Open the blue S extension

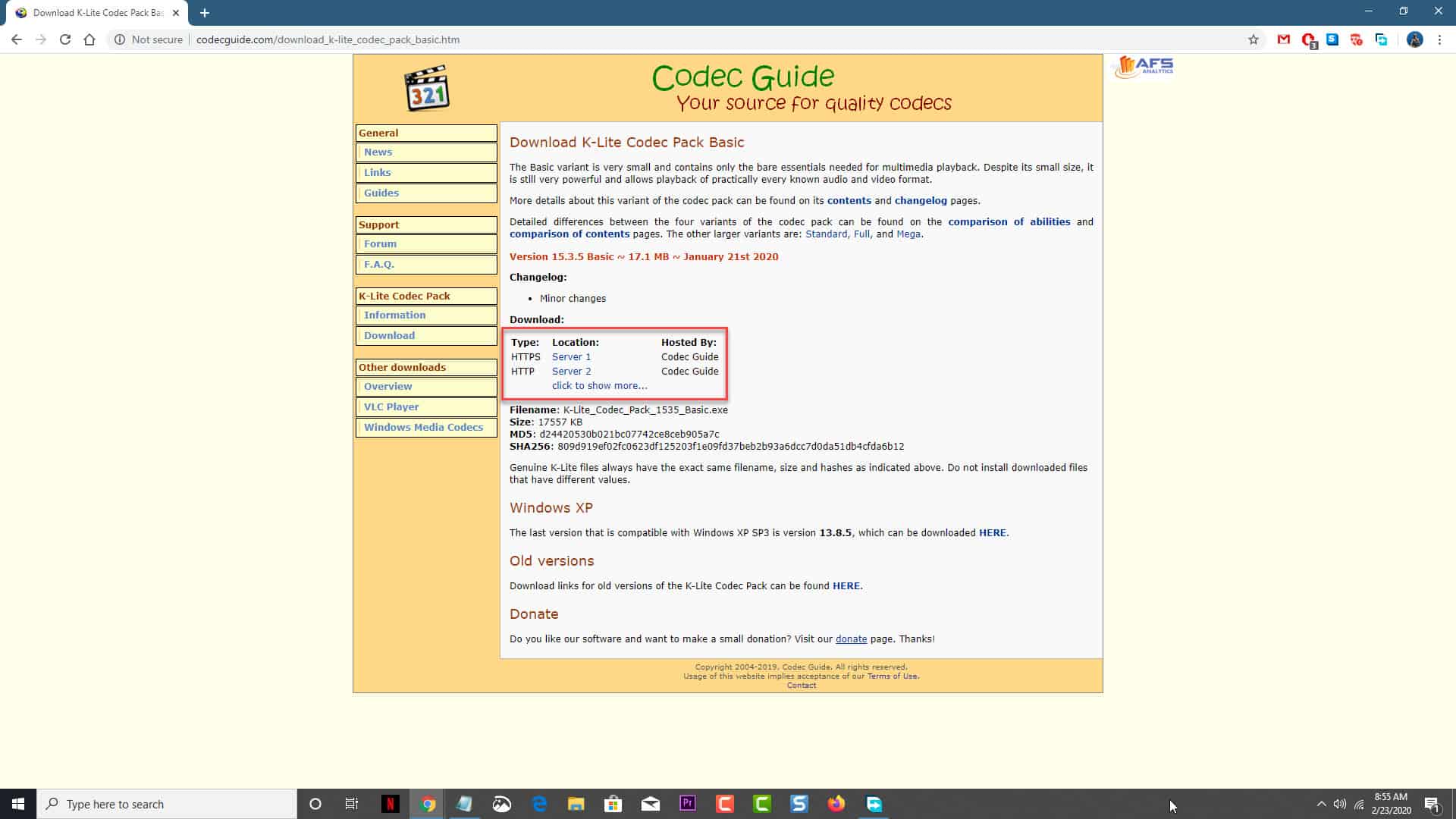point(1332,39)
